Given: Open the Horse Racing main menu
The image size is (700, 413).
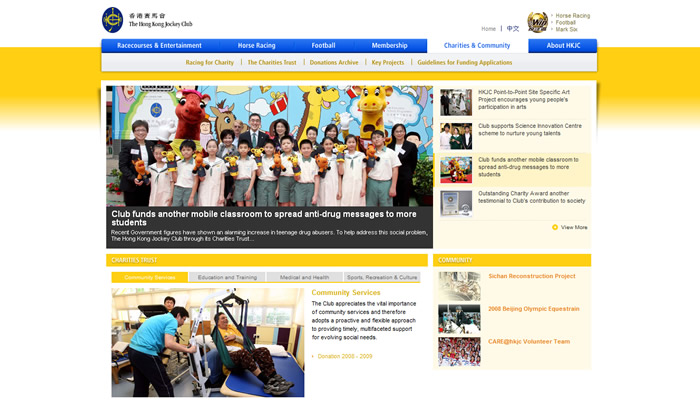Looking at the screenshot, I should point(256,46).
